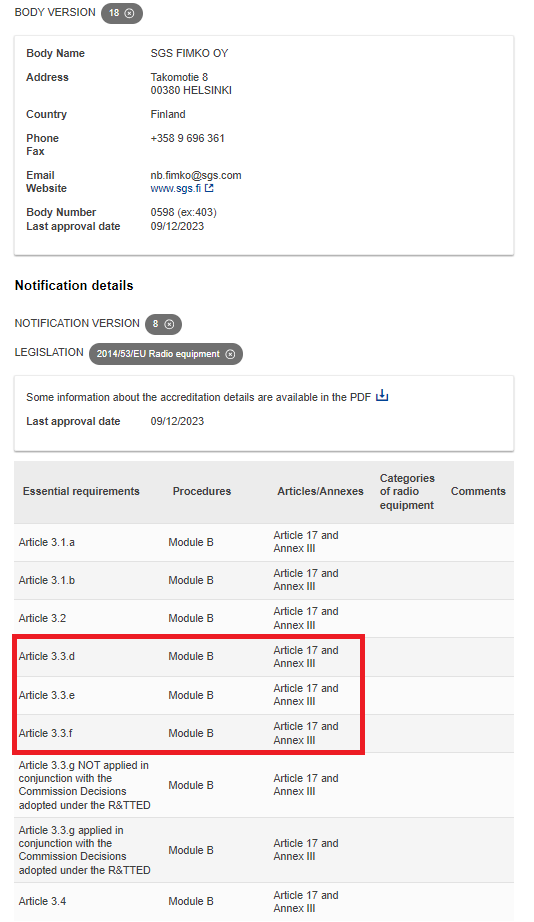Click the nb.fimko@sgs.com email address
Screen dimensions: 534x922
(x=196, y=175)
